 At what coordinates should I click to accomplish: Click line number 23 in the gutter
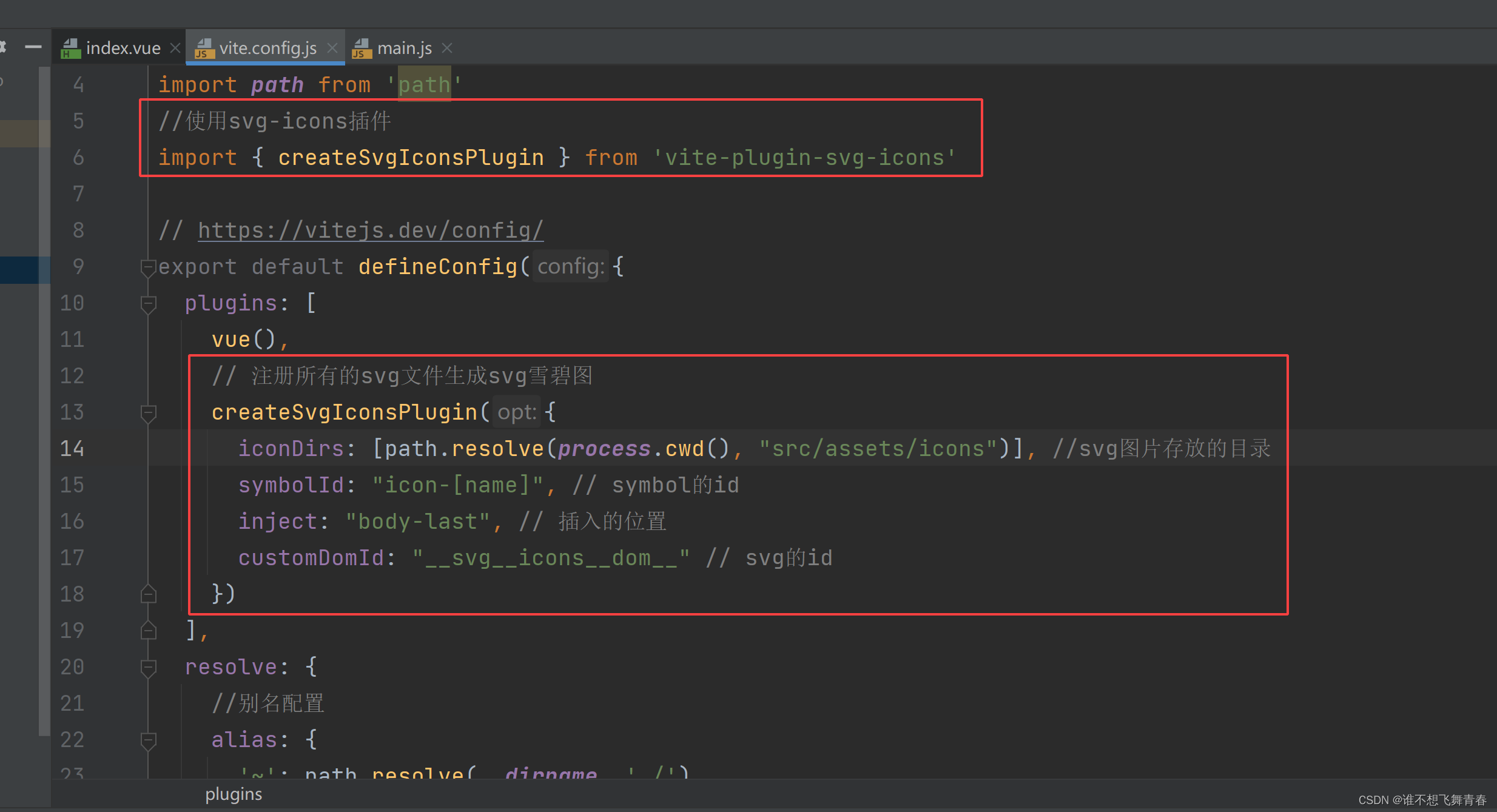[x=73, y=774]
